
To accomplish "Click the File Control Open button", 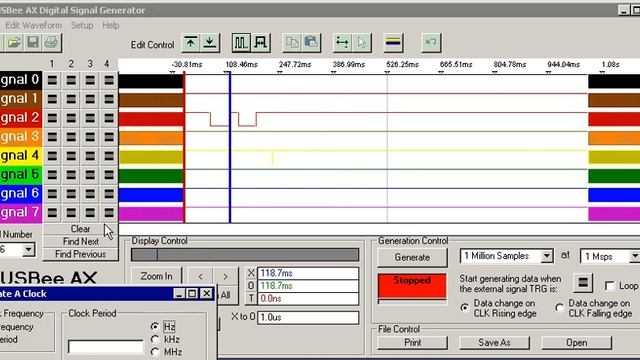I will coord(576,342).
